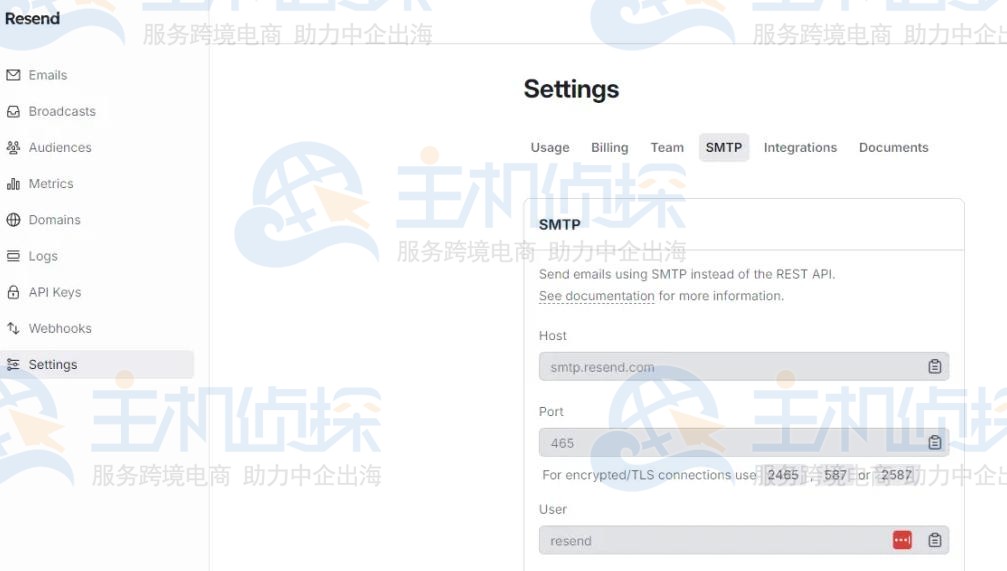Click the Settings page heading

point(571,89)
